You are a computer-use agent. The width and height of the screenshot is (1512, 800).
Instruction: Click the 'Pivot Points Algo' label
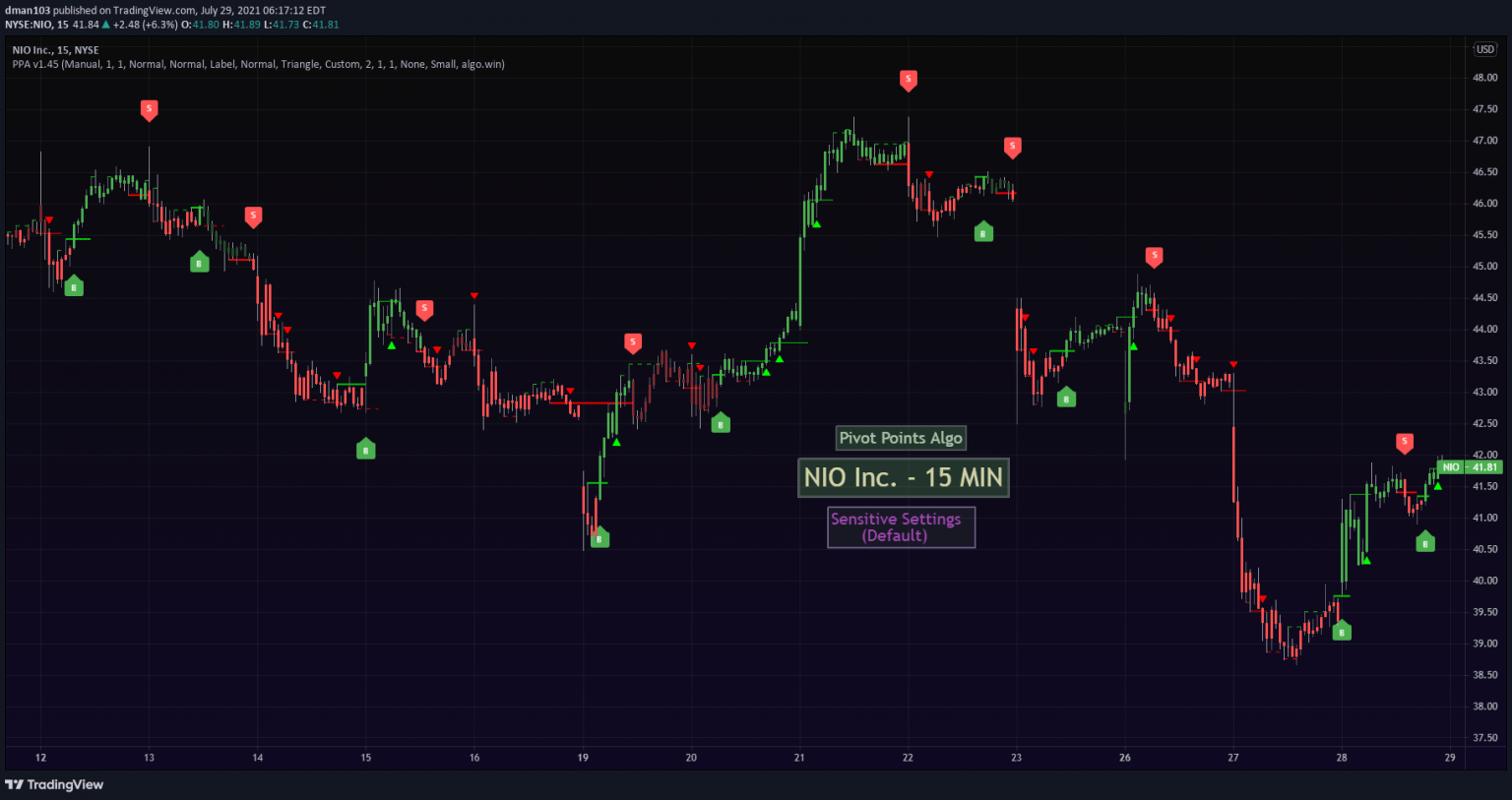pos(901,438)
